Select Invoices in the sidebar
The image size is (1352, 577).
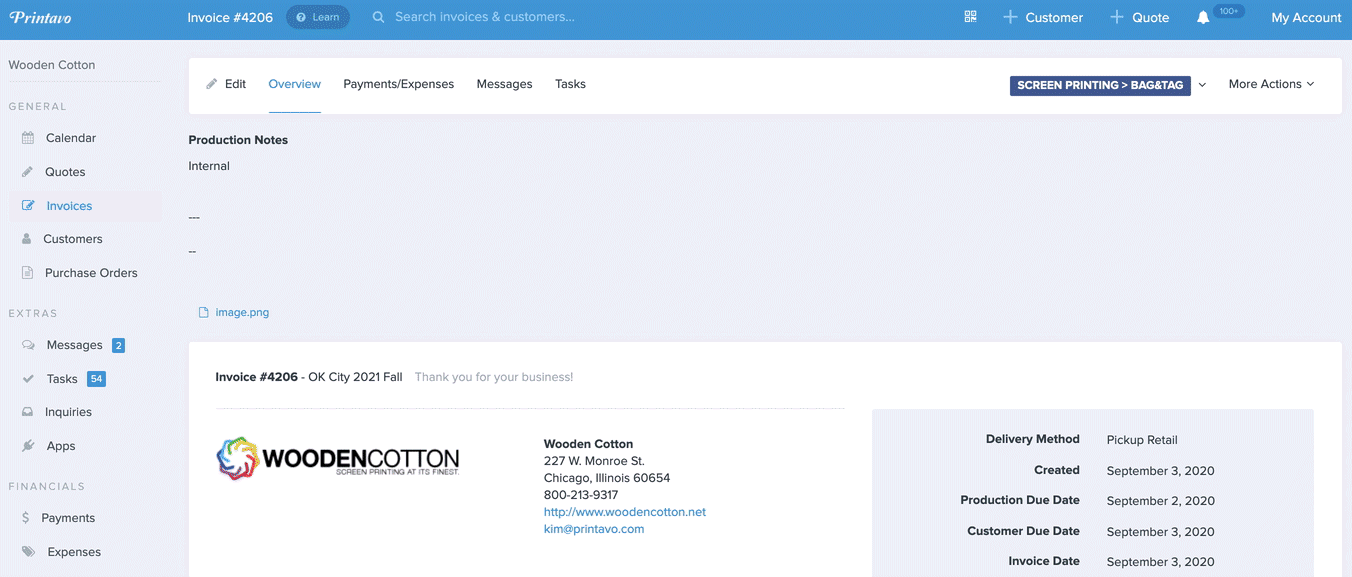[69, 206]
